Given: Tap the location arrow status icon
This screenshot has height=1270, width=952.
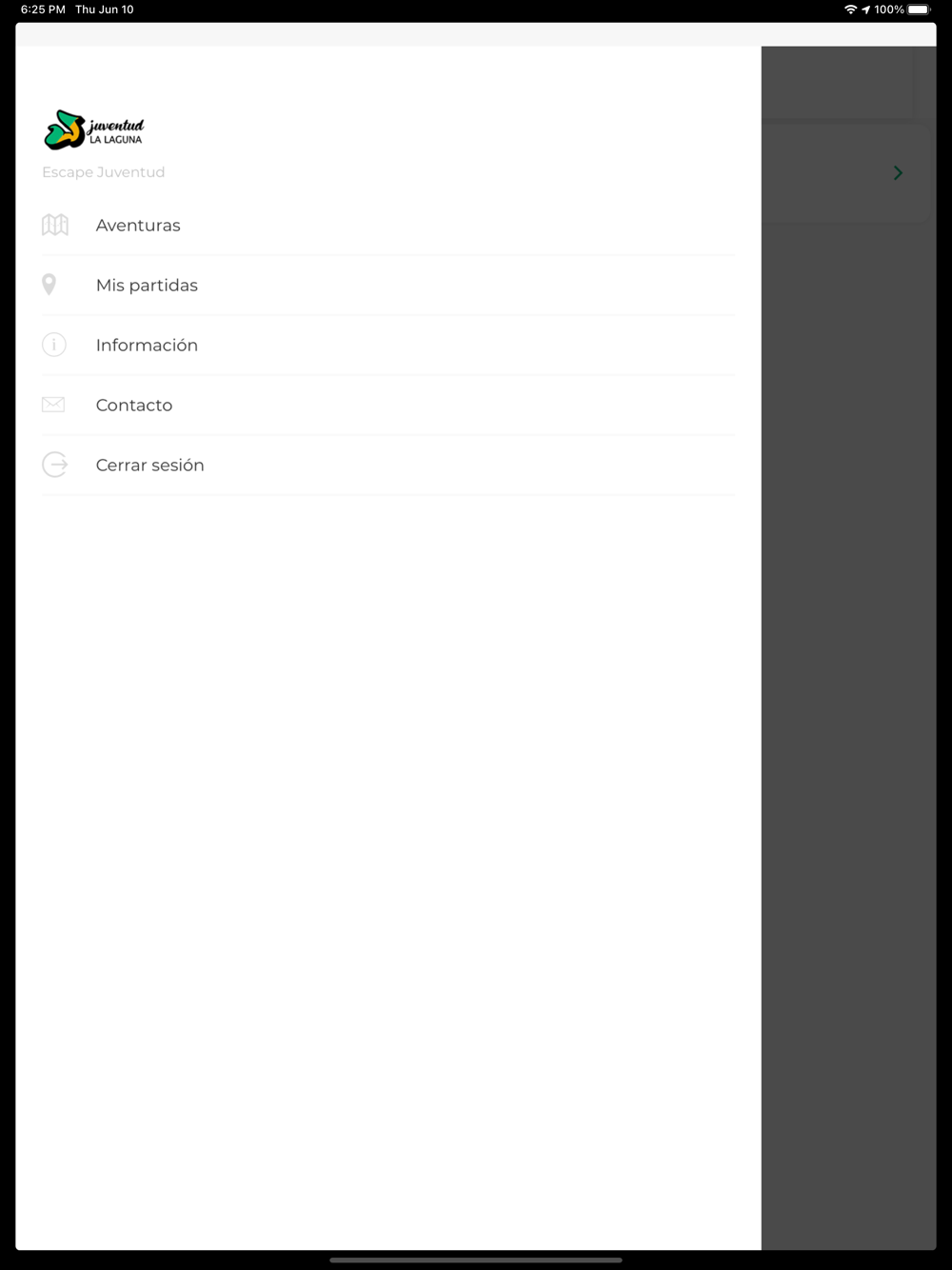Looking at the screenshot, I should 865,10.
